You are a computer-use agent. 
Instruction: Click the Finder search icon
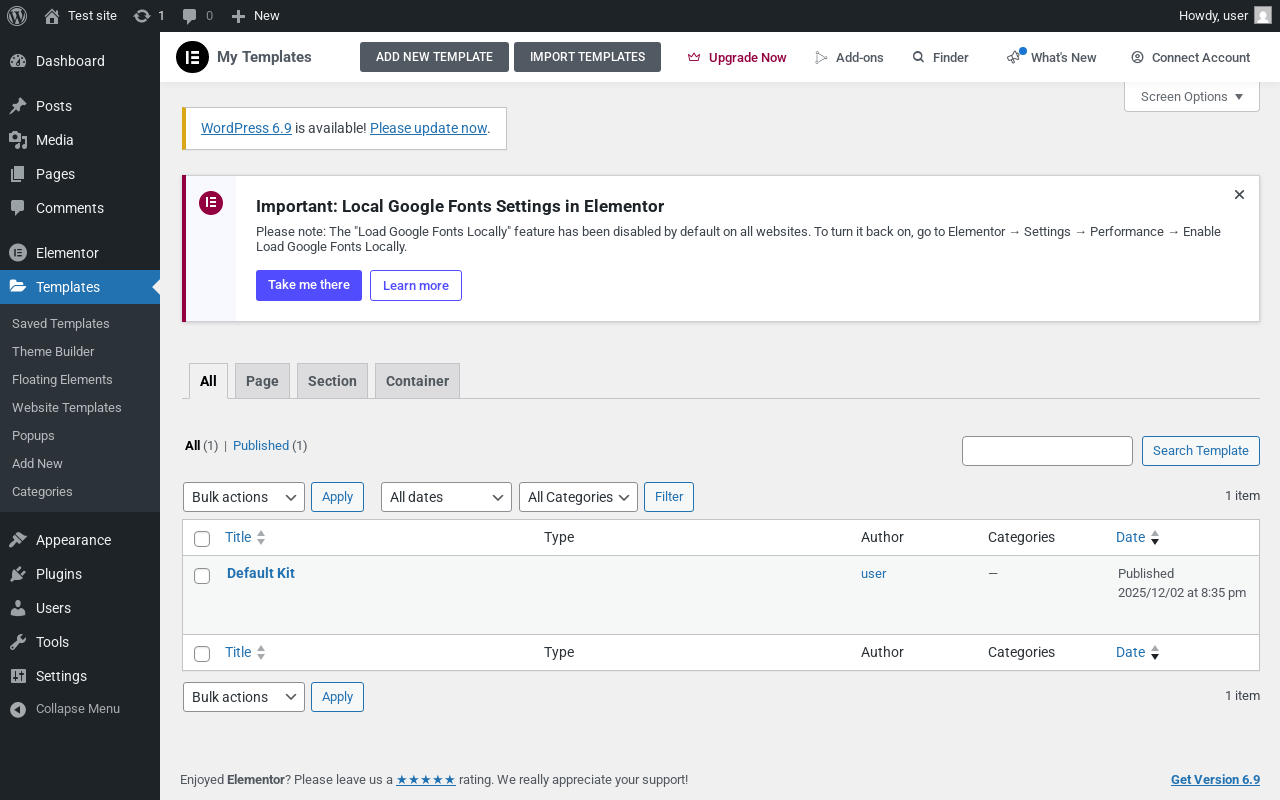[x=918, y=57]
